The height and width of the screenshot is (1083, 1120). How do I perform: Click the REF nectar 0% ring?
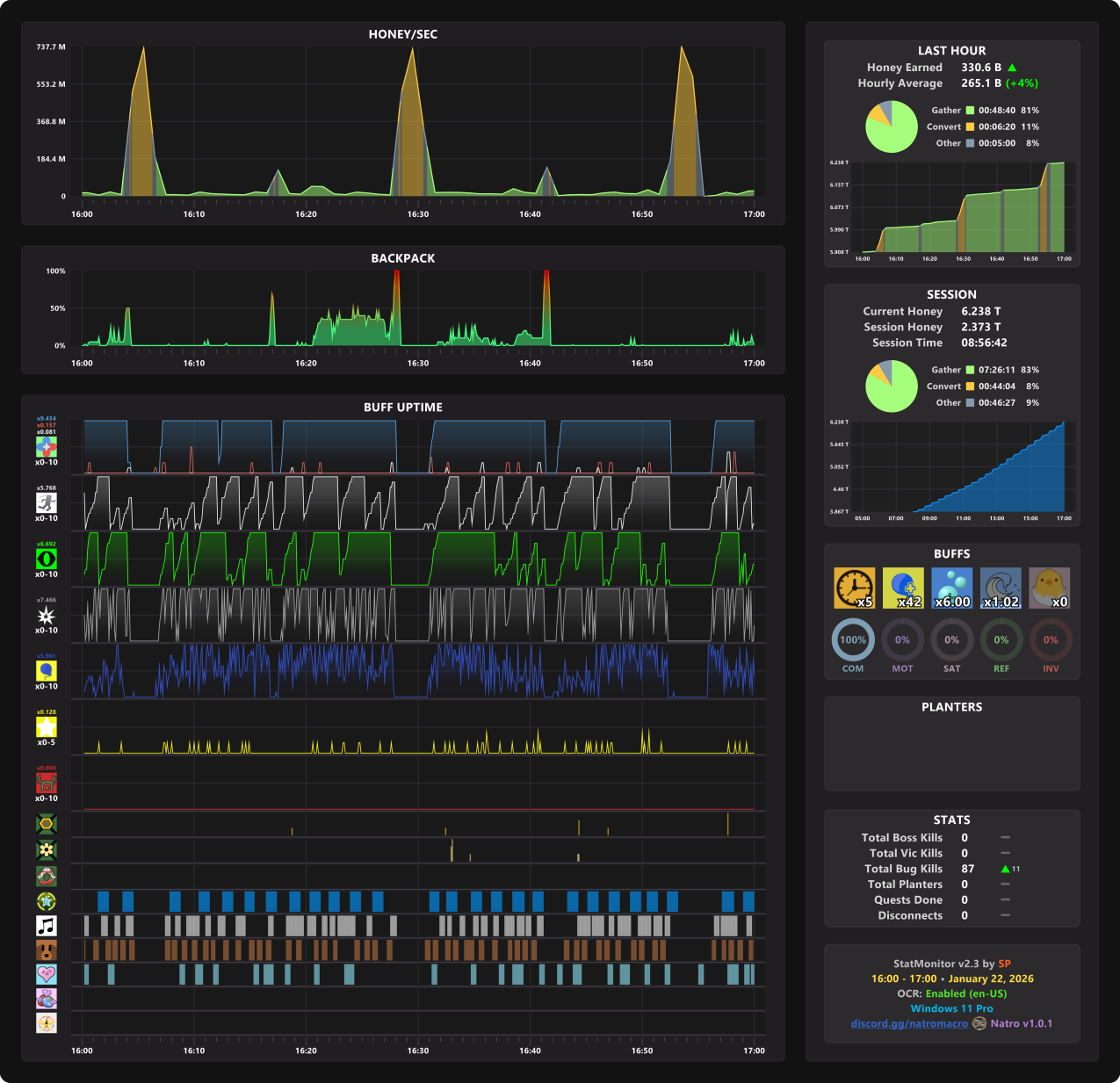(1001, 639)
